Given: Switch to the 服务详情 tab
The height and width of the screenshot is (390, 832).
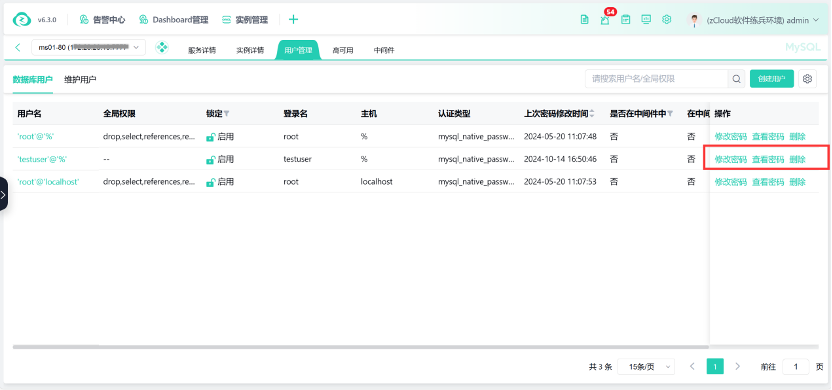Looking at the screenshot, I should point(202,50).
